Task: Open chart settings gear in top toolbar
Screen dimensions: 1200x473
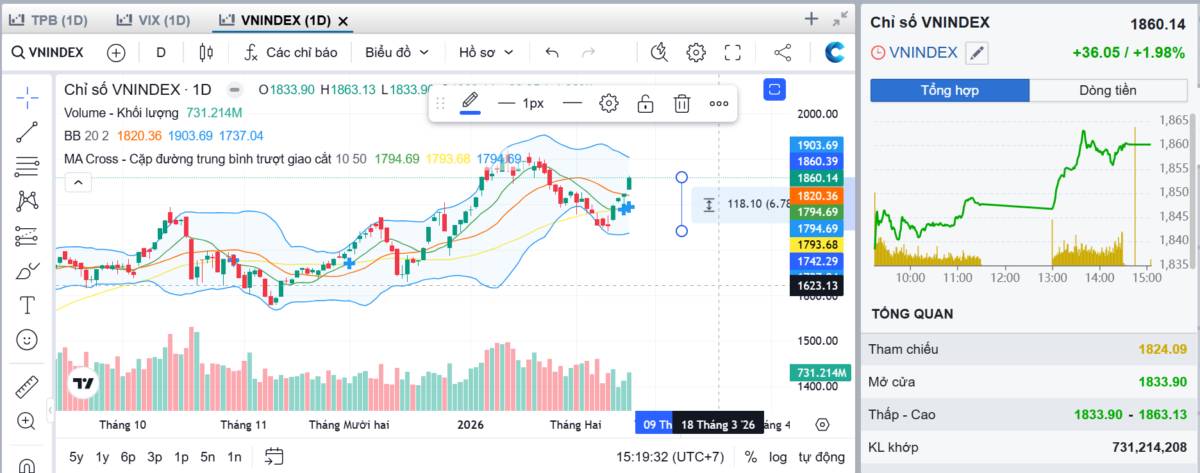Action: point(696,52)
